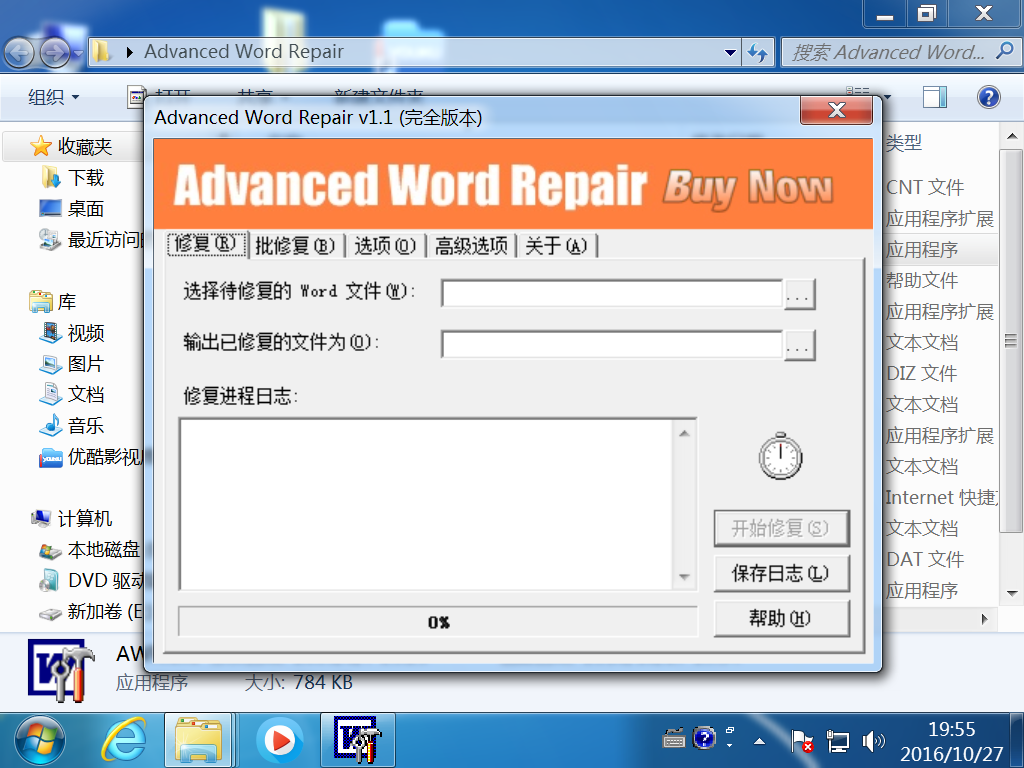Viewport: 1024px width, 768px height.
Task: Click the Action Center flag icon
Action: pos(801,741)
